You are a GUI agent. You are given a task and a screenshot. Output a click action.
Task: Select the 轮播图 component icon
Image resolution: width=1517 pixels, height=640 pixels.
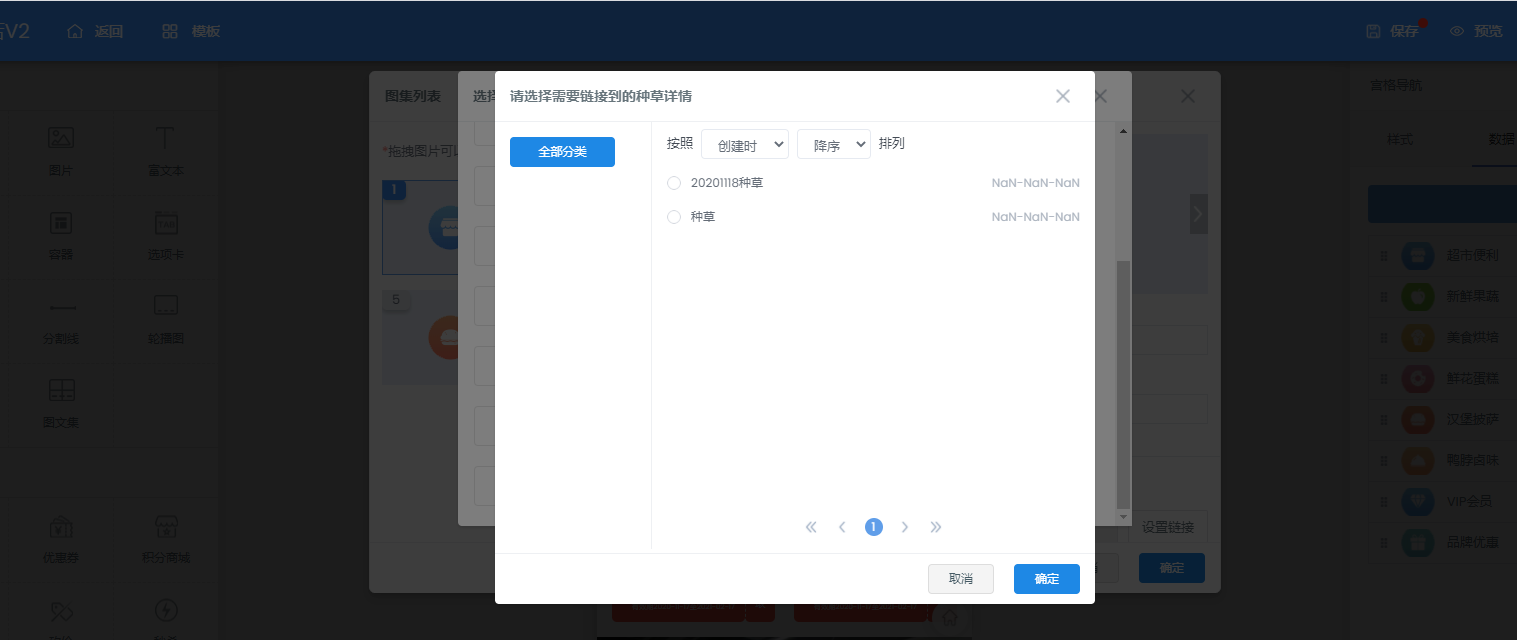point(166,306)
